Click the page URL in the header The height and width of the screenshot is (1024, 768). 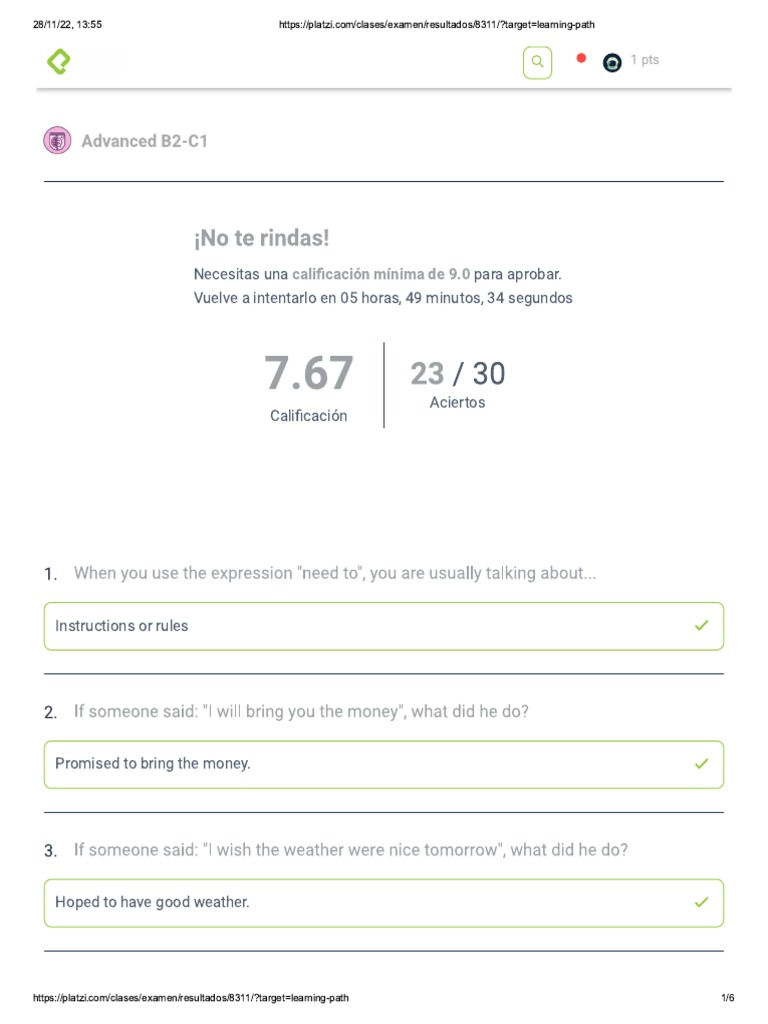click(x=441, y=24)
